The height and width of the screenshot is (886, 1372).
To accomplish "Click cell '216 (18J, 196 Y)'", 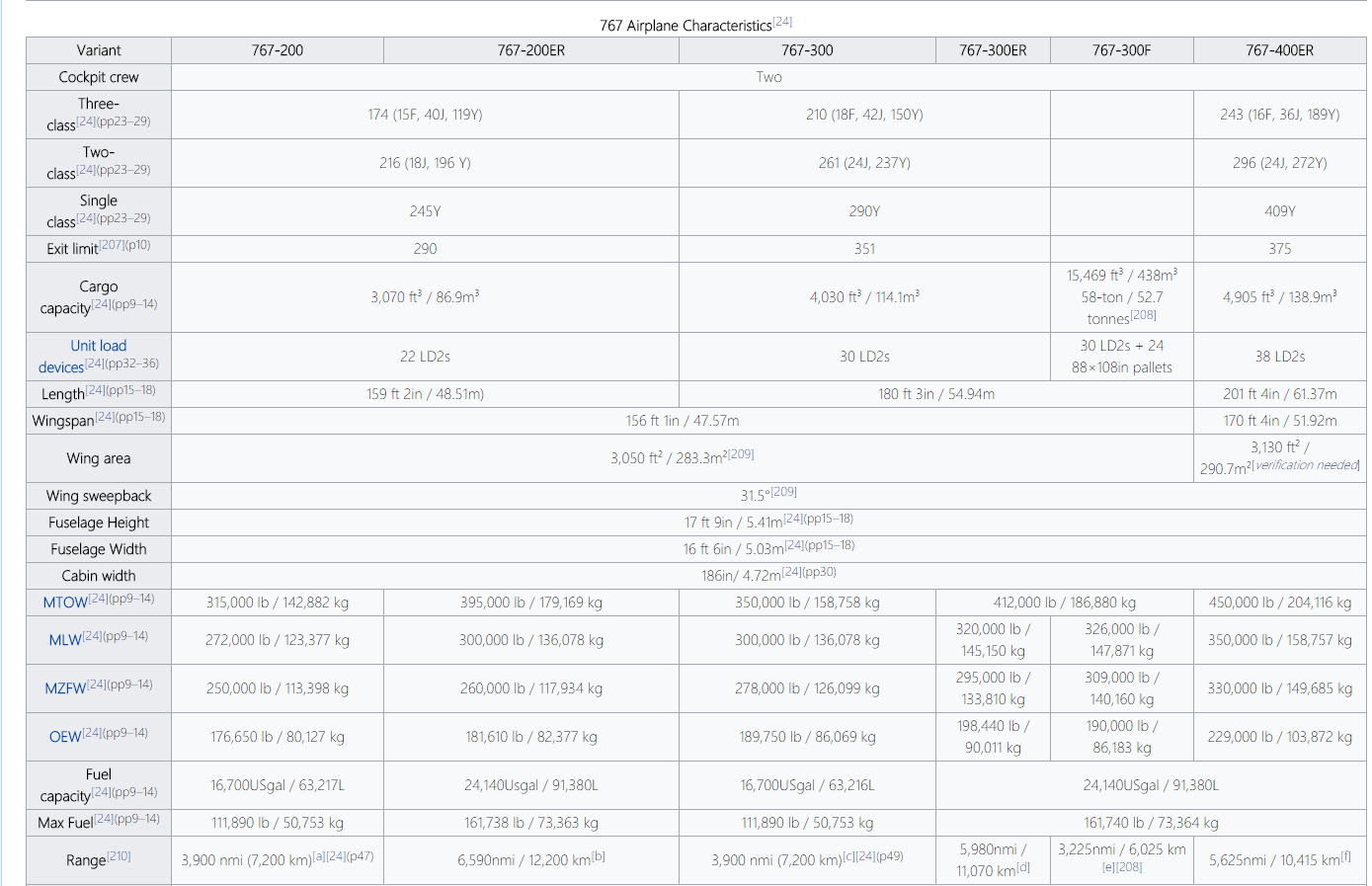I will click(425, 163).
